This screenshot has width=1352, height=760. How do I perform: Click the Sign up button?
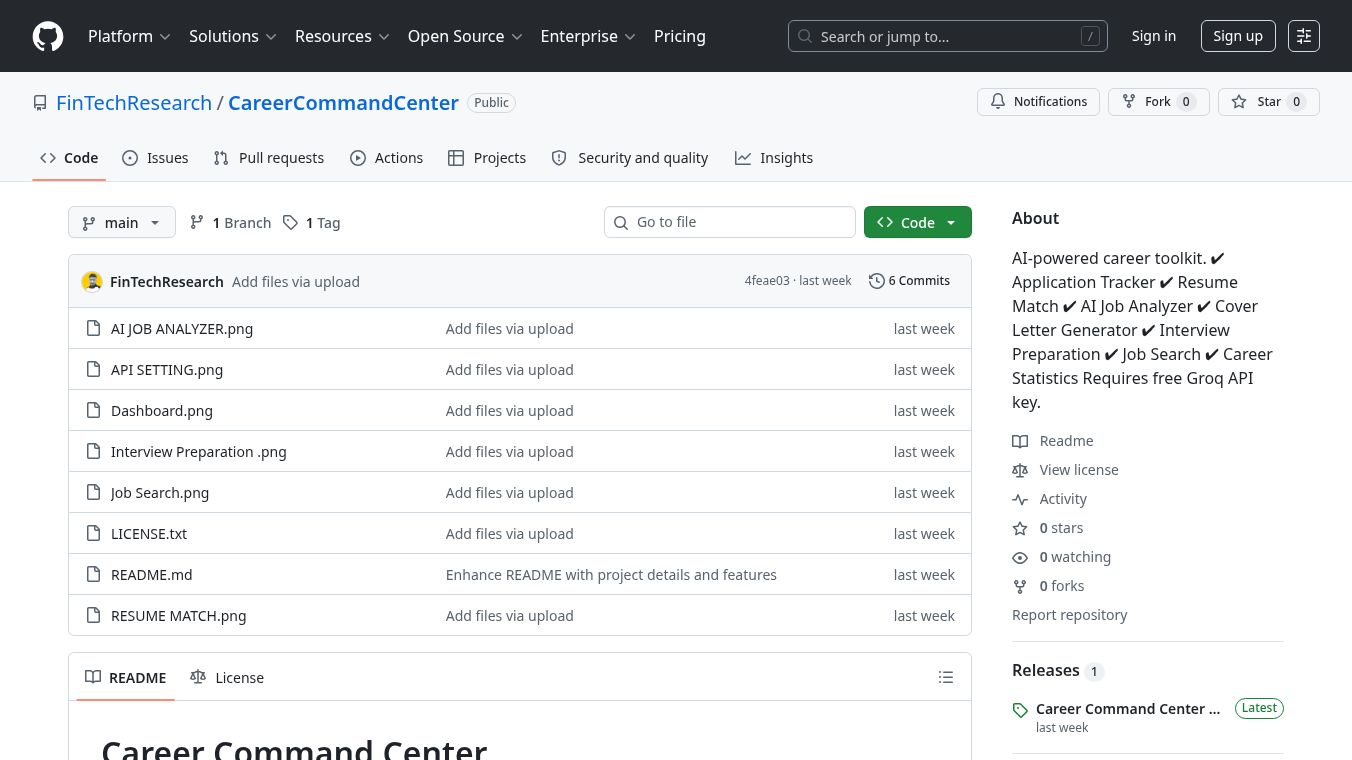click(1238, 36)
